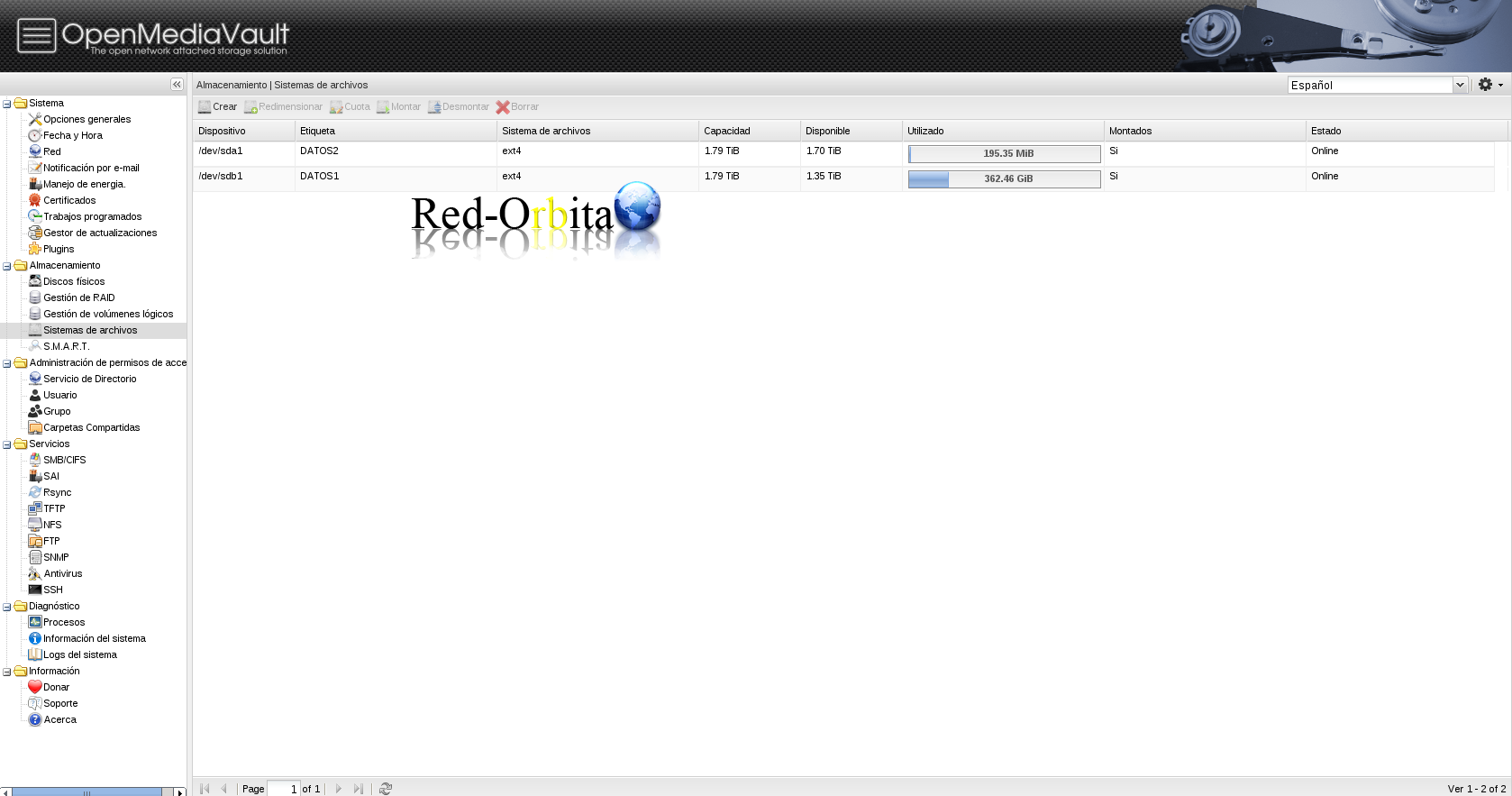This screenshot has width=1512, height=796.
Task: Select SMB/CIFS in the services list
Action: pyautogui.click(x=64, y=460)
